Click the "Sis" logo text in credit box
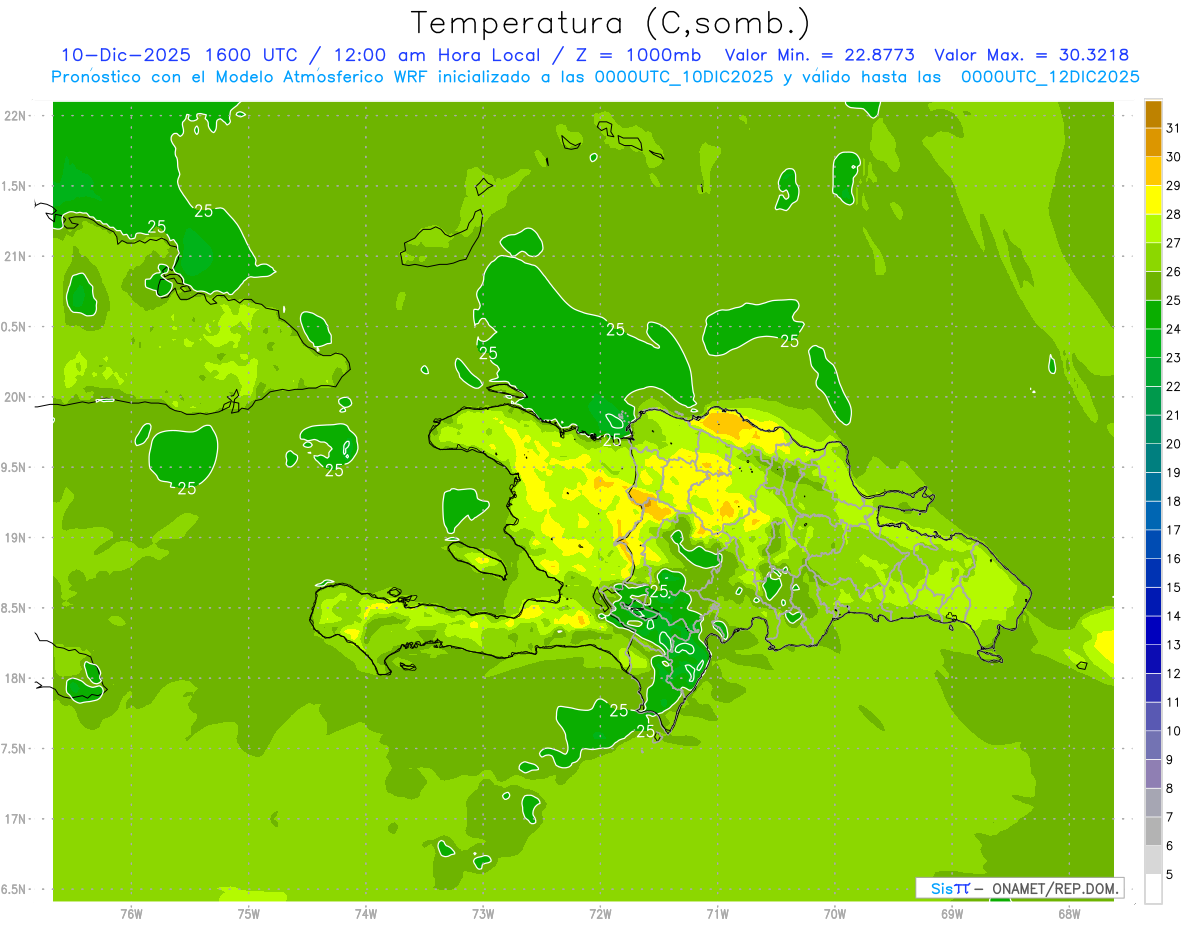This screenshot has height=927, width=1200. point(940,888)
